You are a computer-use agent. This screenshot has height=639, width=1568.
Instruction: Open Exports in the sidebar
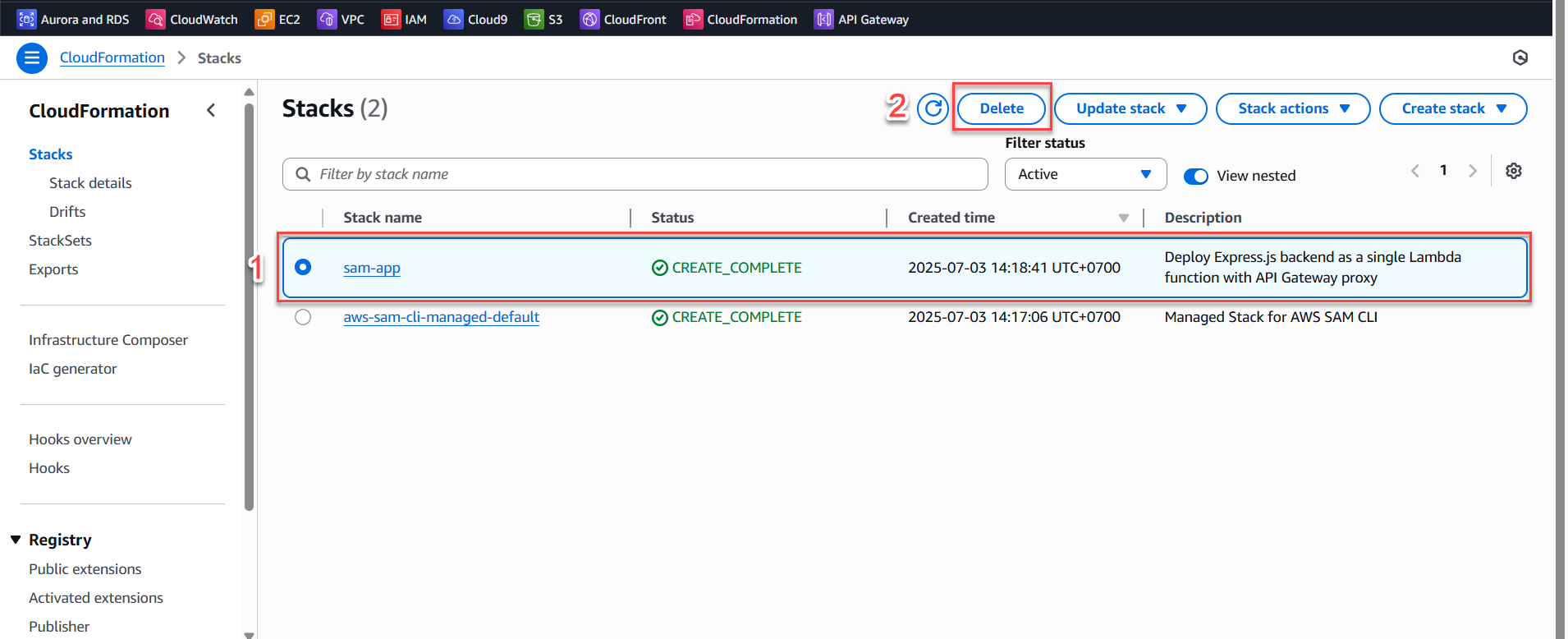[x=53, y=269]
